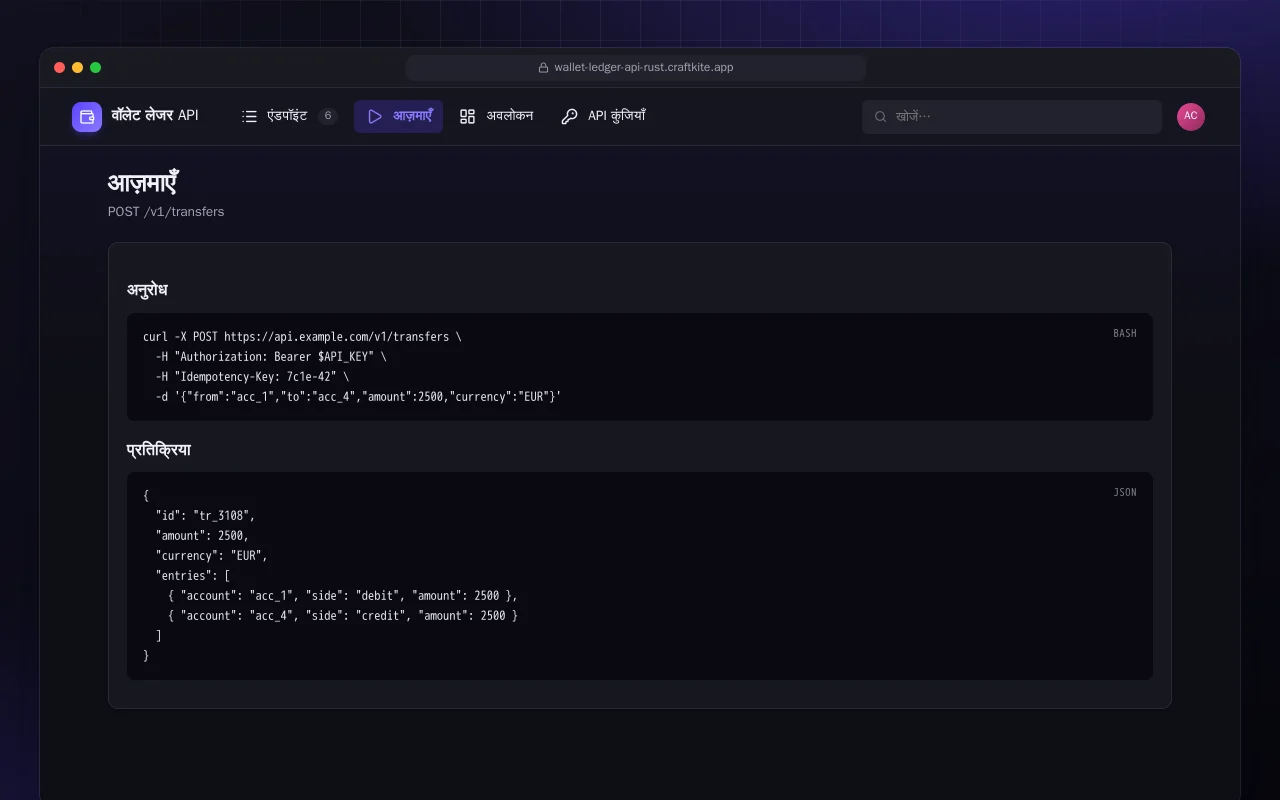Open the AC user avatar
Viewport: 1280px width, 800px height.
1191,117
